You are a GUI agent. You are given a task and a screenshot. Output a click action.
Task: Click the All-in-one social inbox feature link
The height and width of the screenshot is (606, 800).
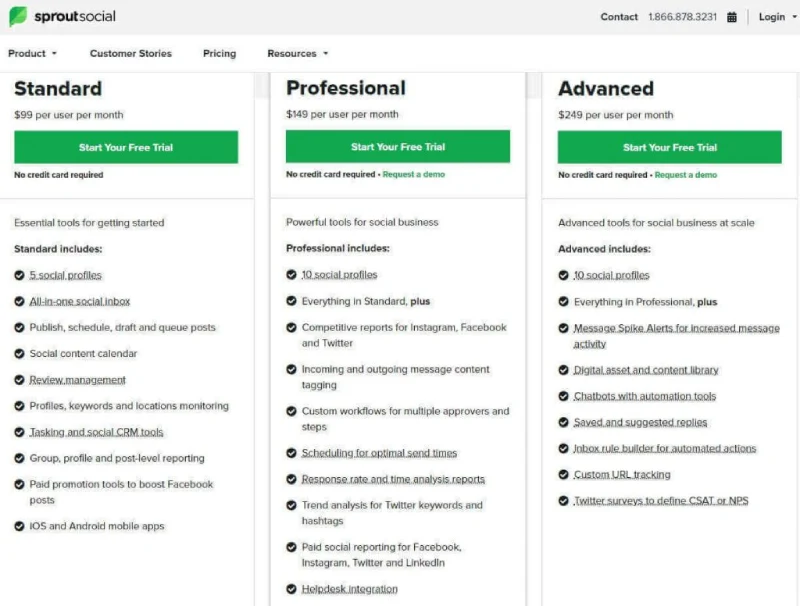(x=80, y=301)
